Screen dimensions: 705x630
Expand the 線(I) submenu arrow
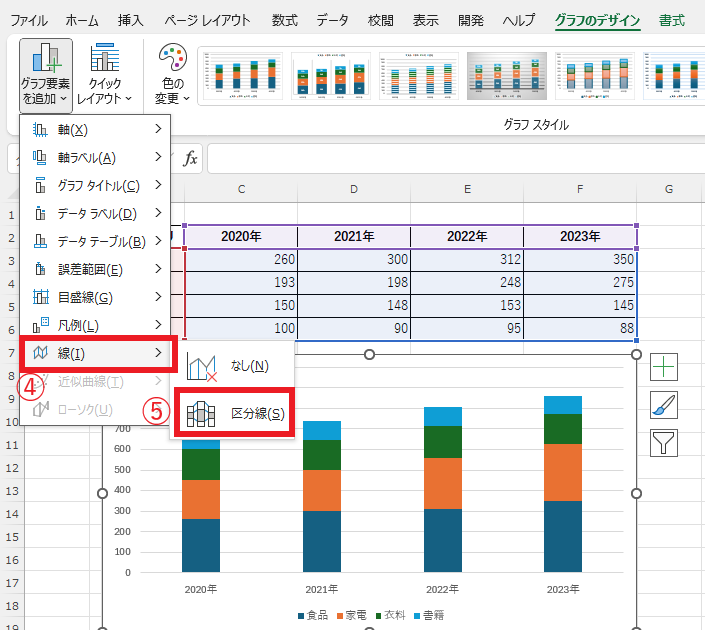[x=158, y=353]
